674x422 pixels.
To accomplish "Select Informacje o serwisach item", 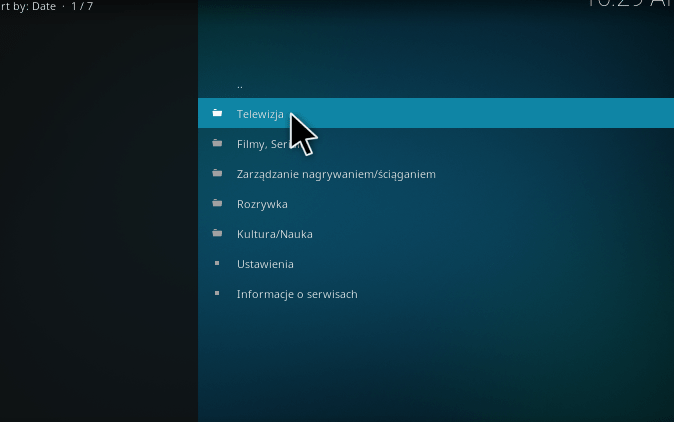I will (435, 294).
